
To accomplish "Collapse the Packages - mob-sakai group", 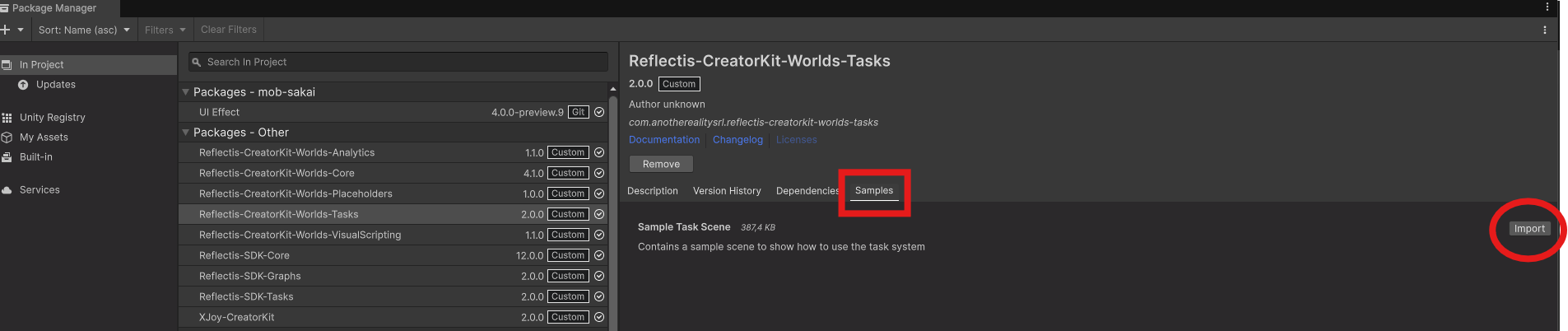I will 185,92.
